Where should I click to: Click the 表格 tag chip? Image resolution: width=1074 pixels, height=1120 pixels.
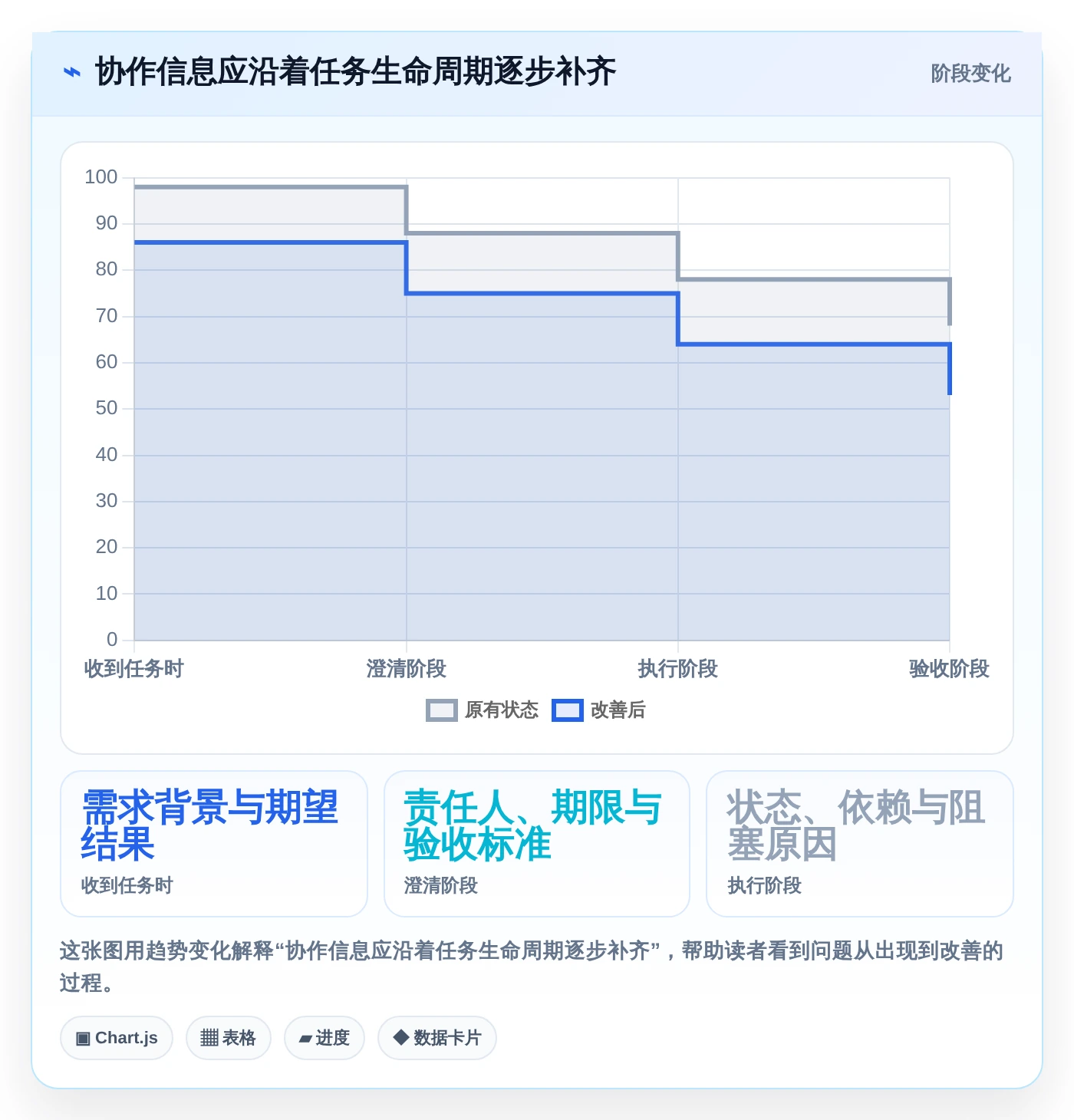(x=229, y=1038)
